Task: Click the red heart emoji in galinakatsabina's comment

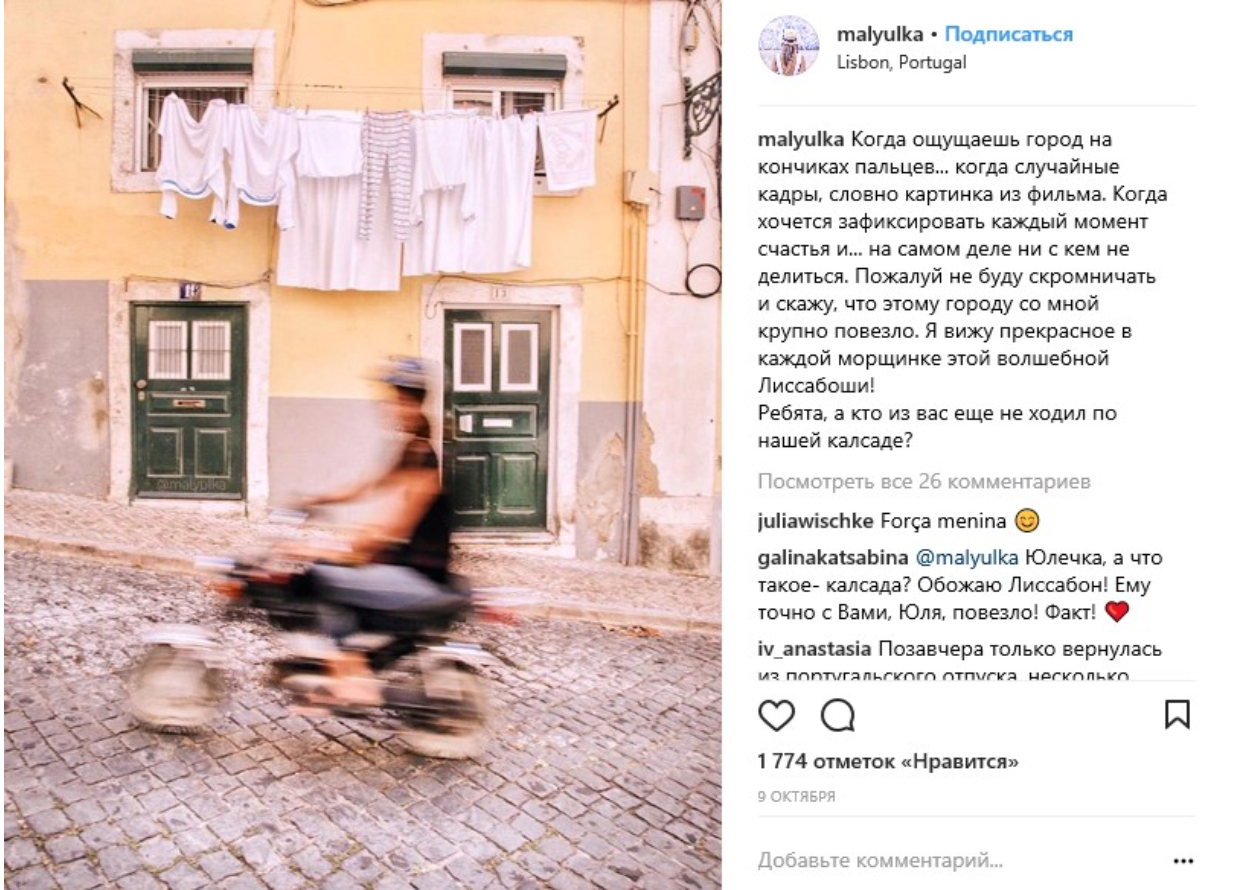Action: point(1117,612)
